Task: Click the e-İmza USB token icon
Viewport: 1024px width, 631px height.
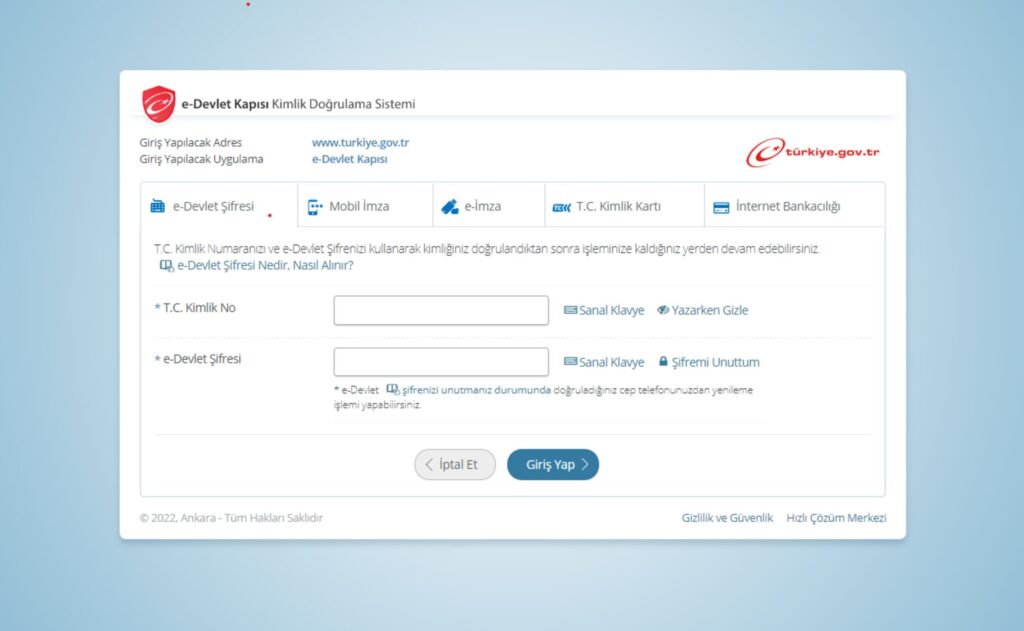Action: 449,207
